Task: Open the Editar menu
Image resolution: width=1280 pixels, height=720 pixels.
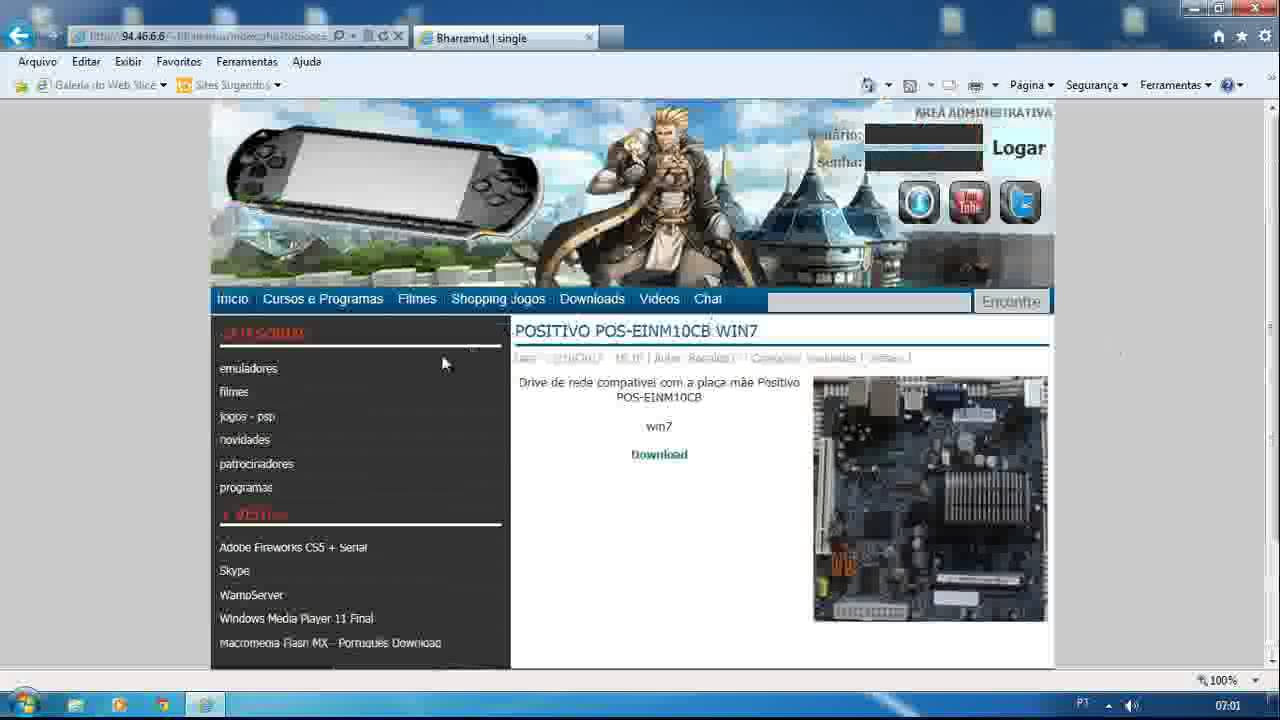Action: point(86,61)
